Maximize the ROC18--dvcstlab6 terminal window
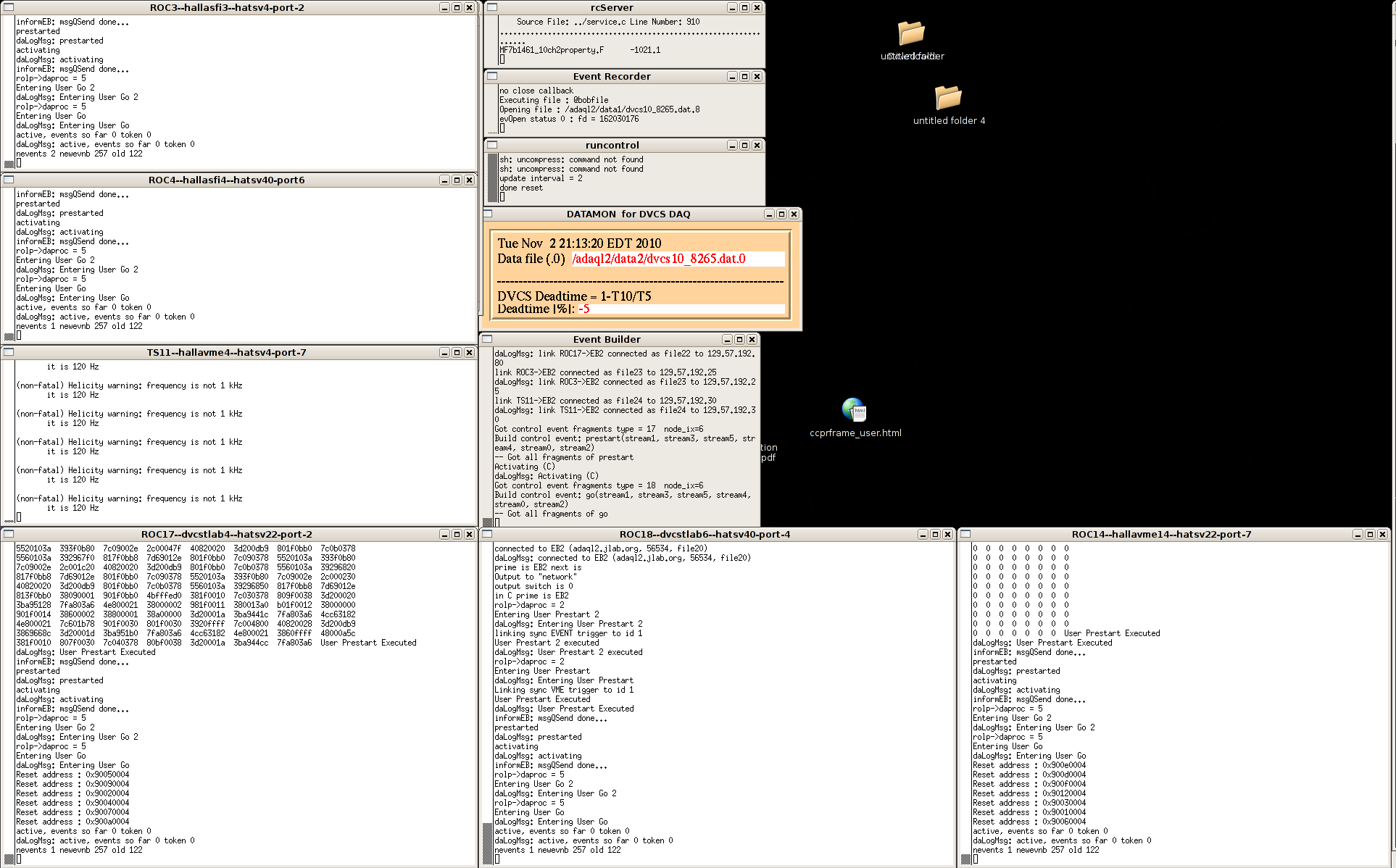1396x868 pixels. pos(935,534)
